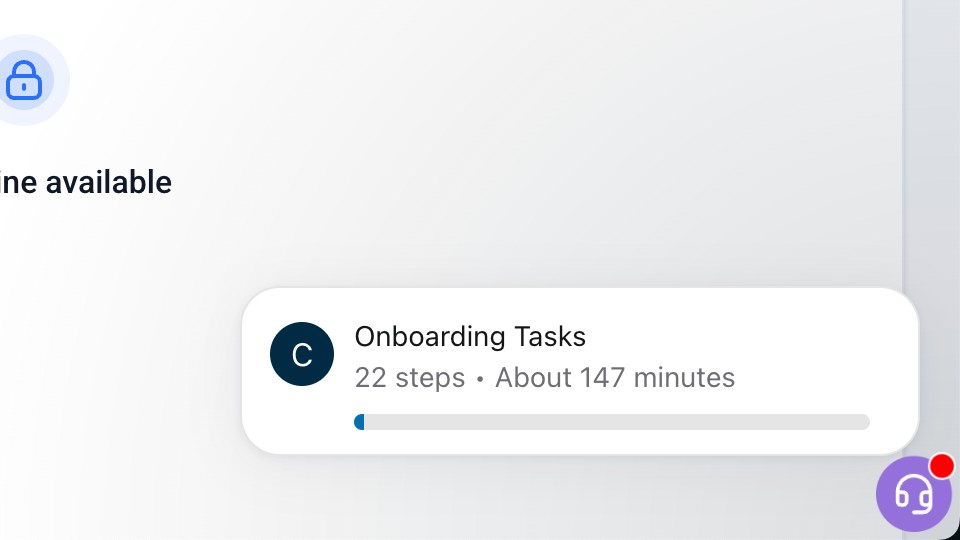Click the red notification badge dot
This screenshot has height=540, width=960.
(x=941, y=466)
